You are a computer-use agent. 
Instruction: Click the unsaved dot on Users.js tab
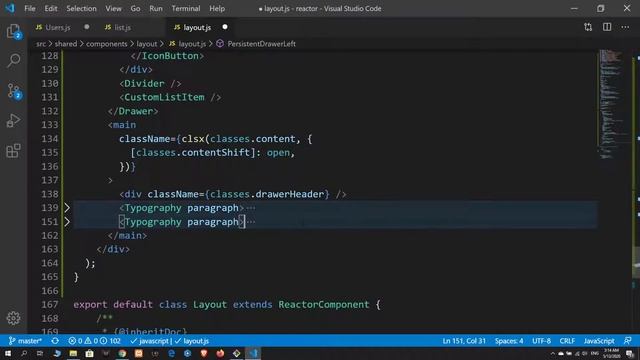click(x=87, y=27)
